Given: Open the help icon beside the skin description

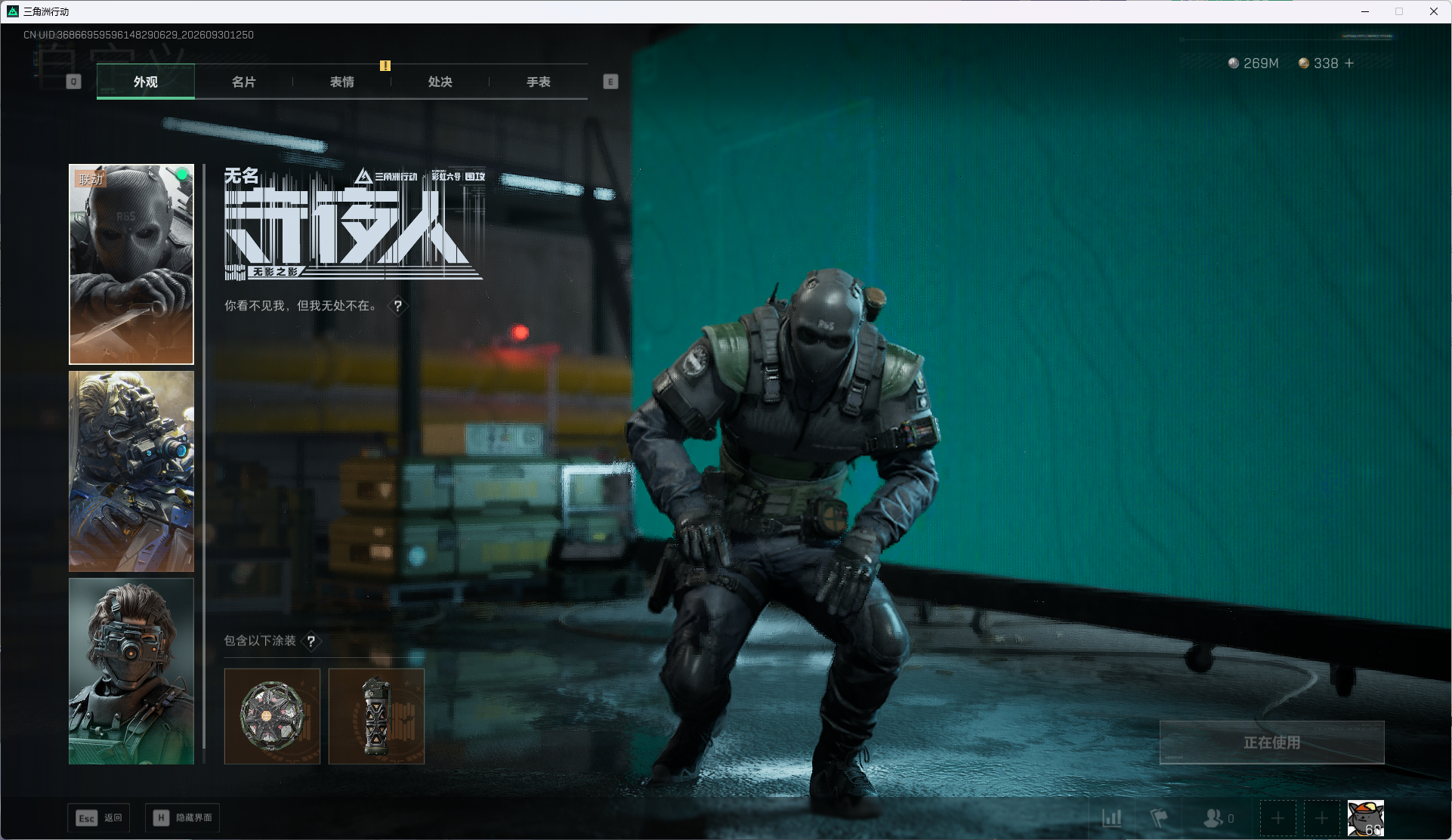Looking at the screenshot, I should click(x=398, y=306).
